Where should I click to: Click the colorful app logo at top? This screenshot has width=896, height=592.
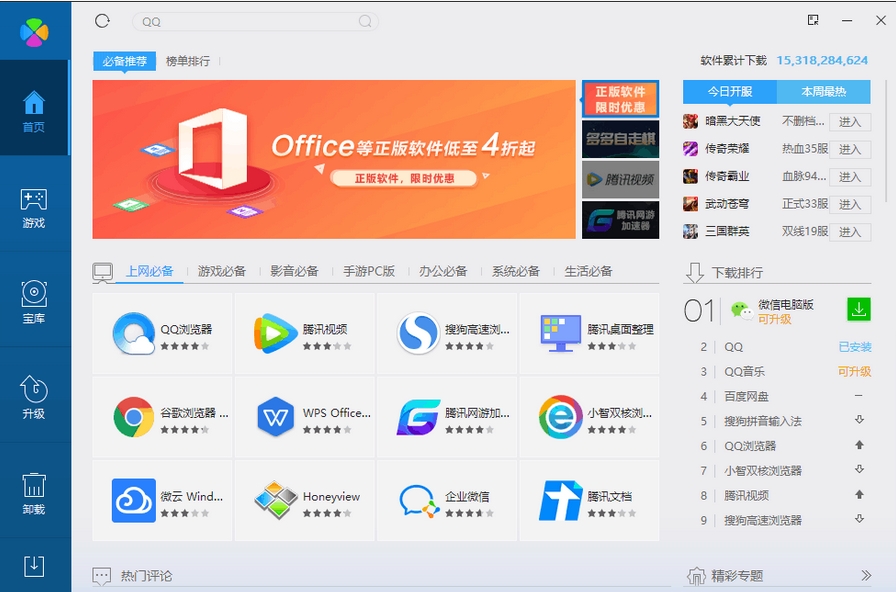pyautogui.click(x=34, y=33)
